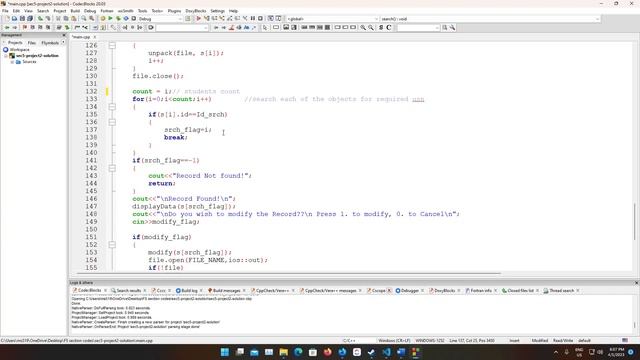640x360 pixels.
Task: Click the Stop debugger icon
Action: pos(260,19)
